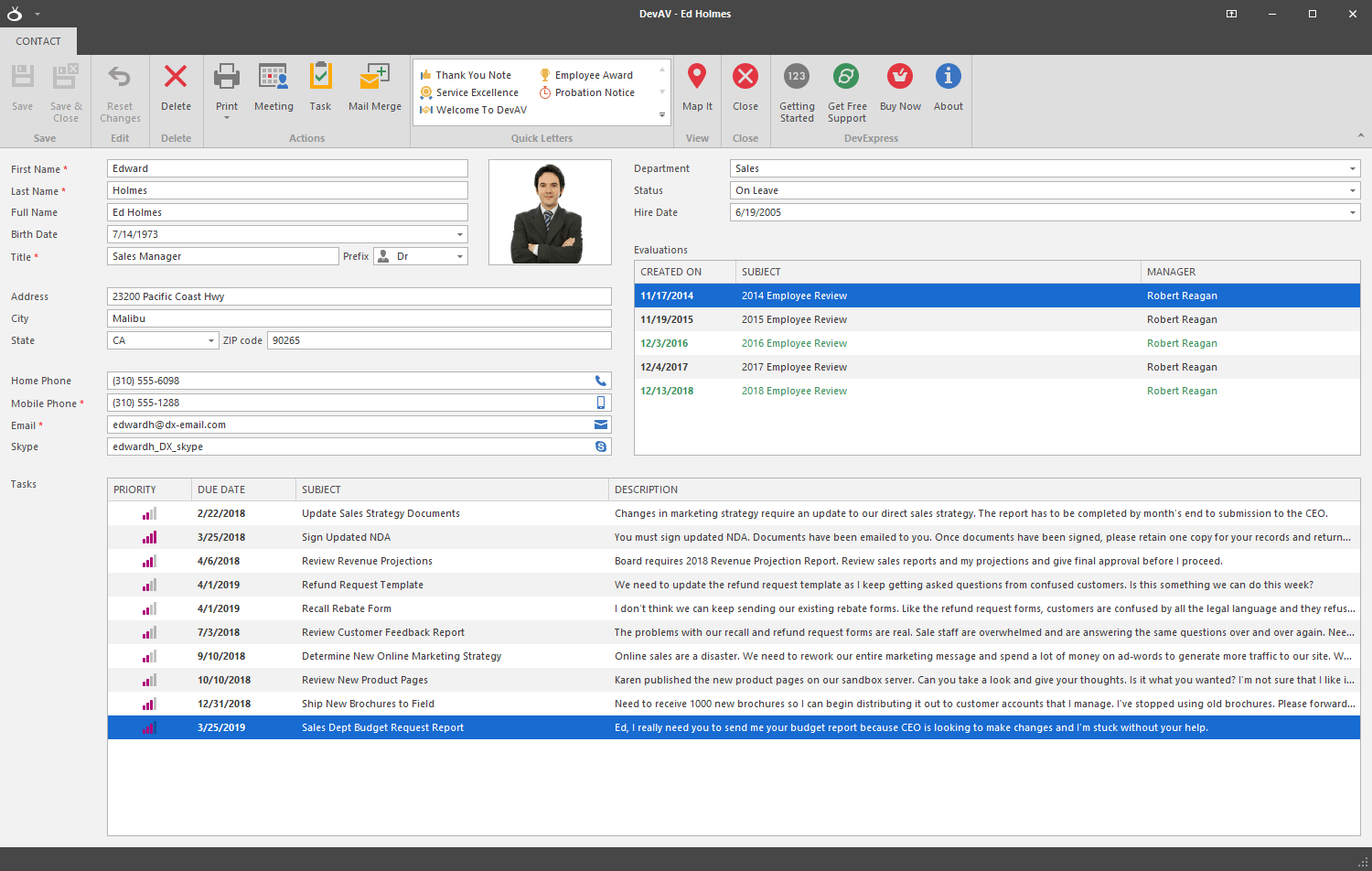Click Ed Holmes's profile photo

coord(550,212)
